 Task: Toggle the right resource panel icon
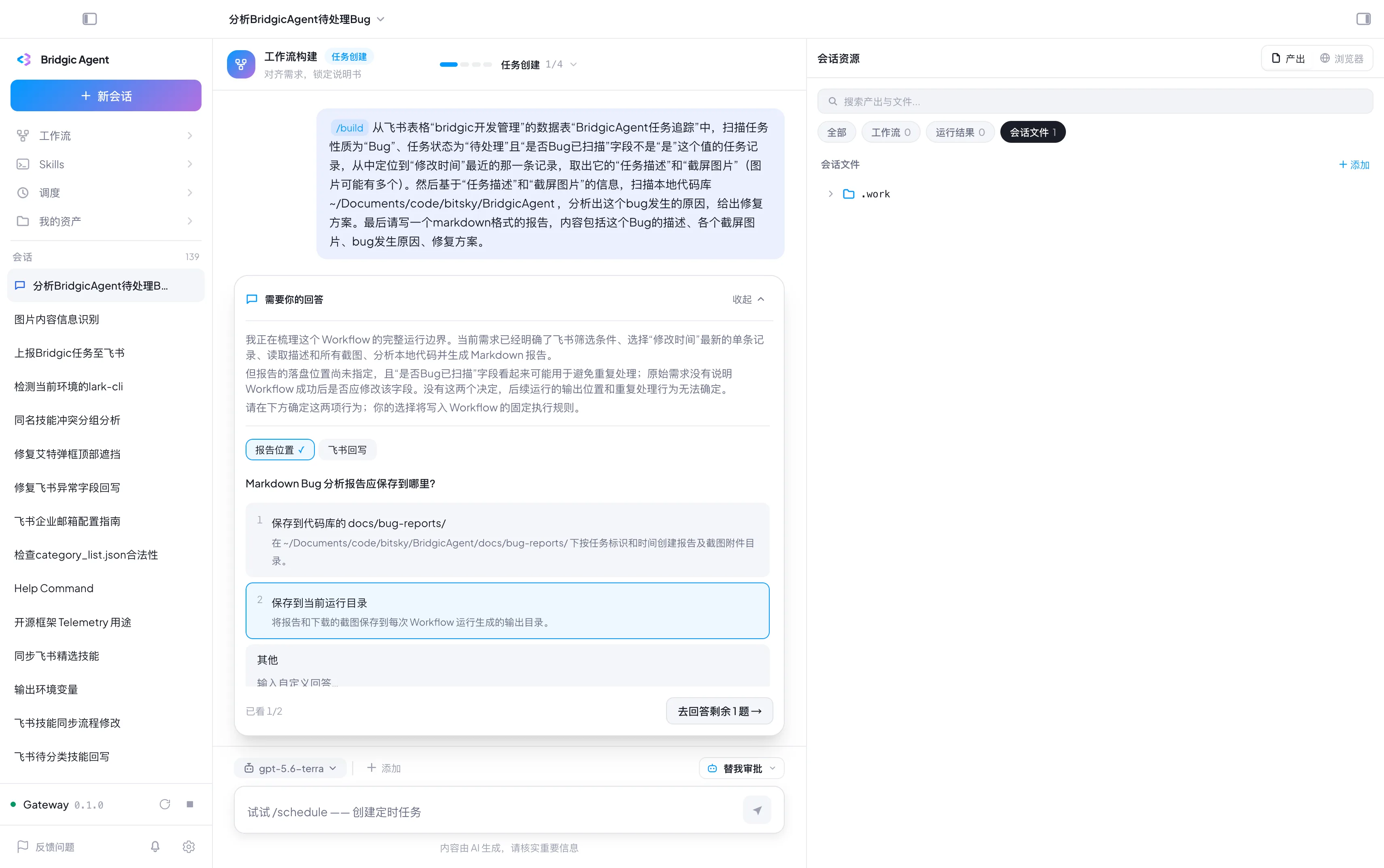(1363, 19)
